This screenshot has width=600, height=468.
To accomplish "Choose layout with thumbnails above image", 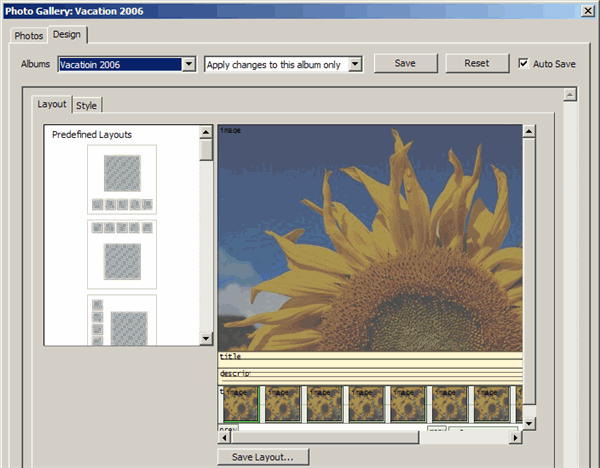I will tap(122, 254).
